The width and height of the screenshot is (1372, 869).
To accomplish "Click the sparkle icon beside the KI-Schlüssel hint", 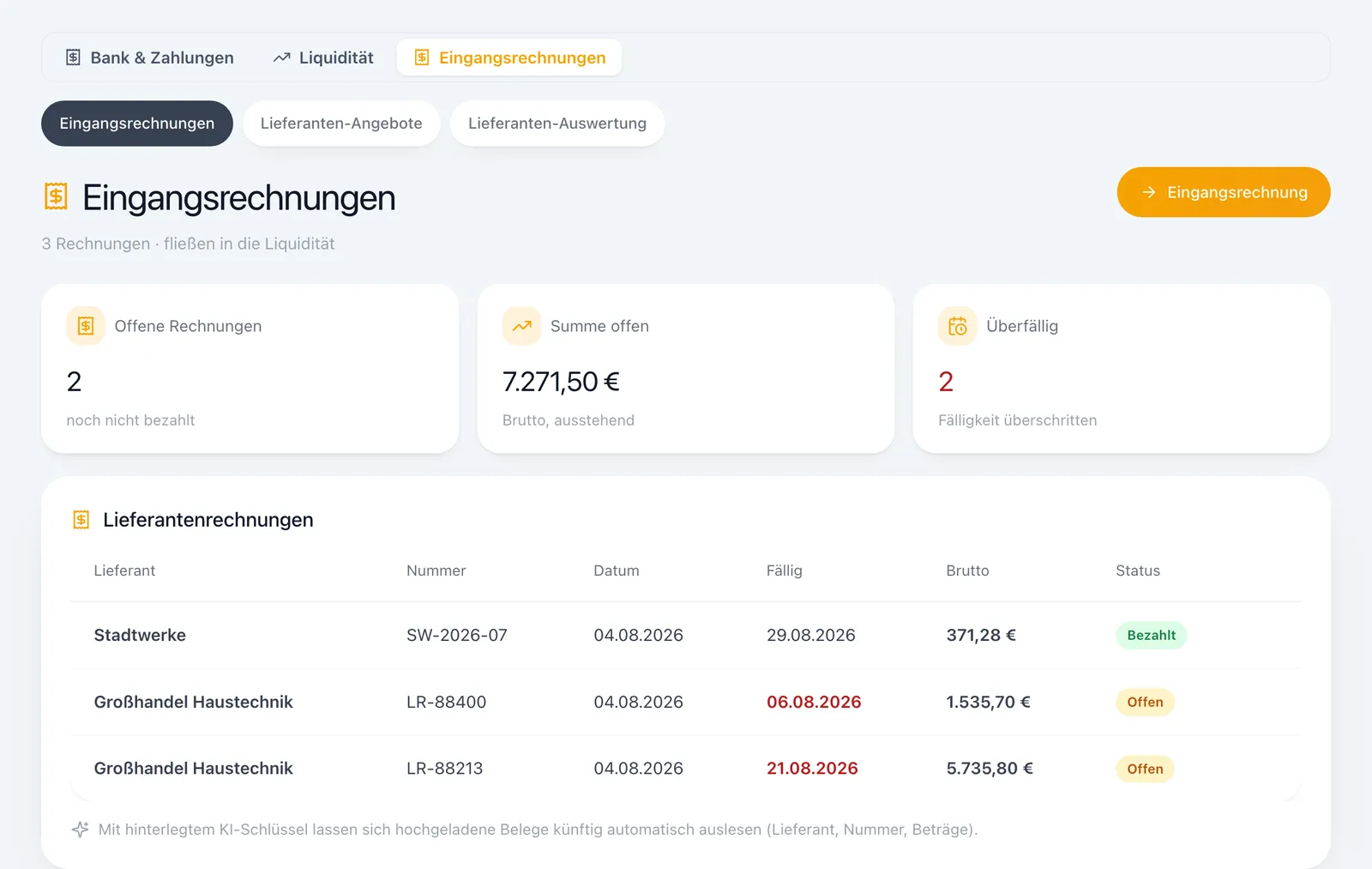I will [80, 830].
